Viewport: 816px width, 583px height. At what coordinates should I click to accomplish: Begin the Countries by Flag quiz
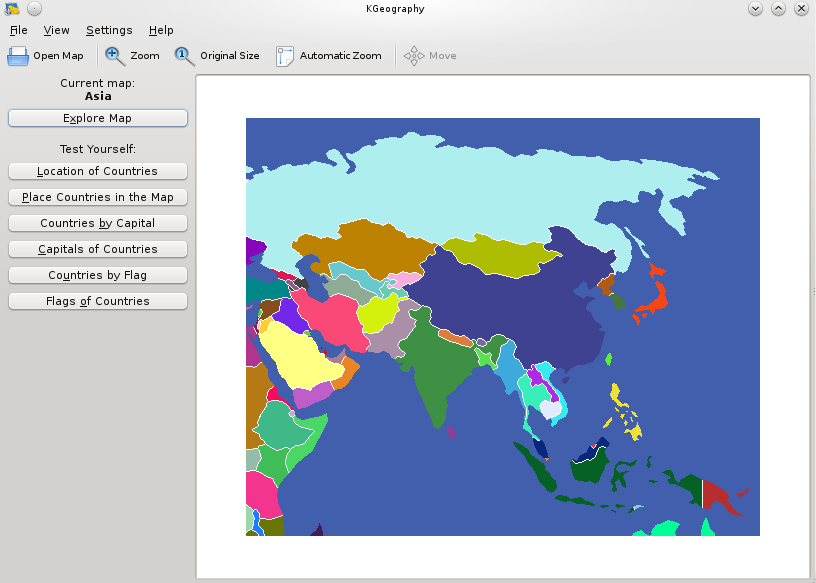coord(97,275)
